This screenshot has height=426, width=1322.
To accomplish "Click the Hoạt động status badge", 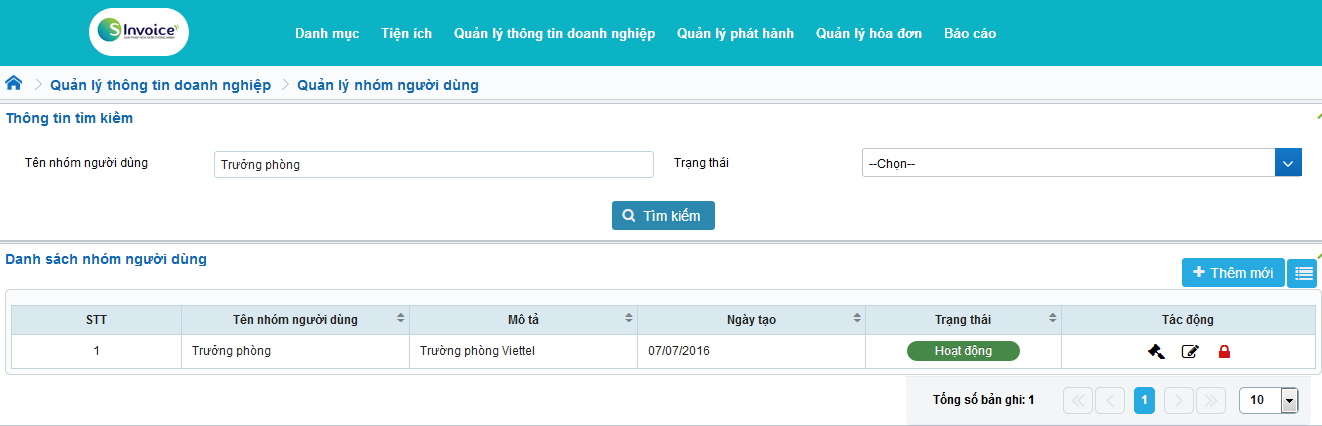I will tap(962, 351).
